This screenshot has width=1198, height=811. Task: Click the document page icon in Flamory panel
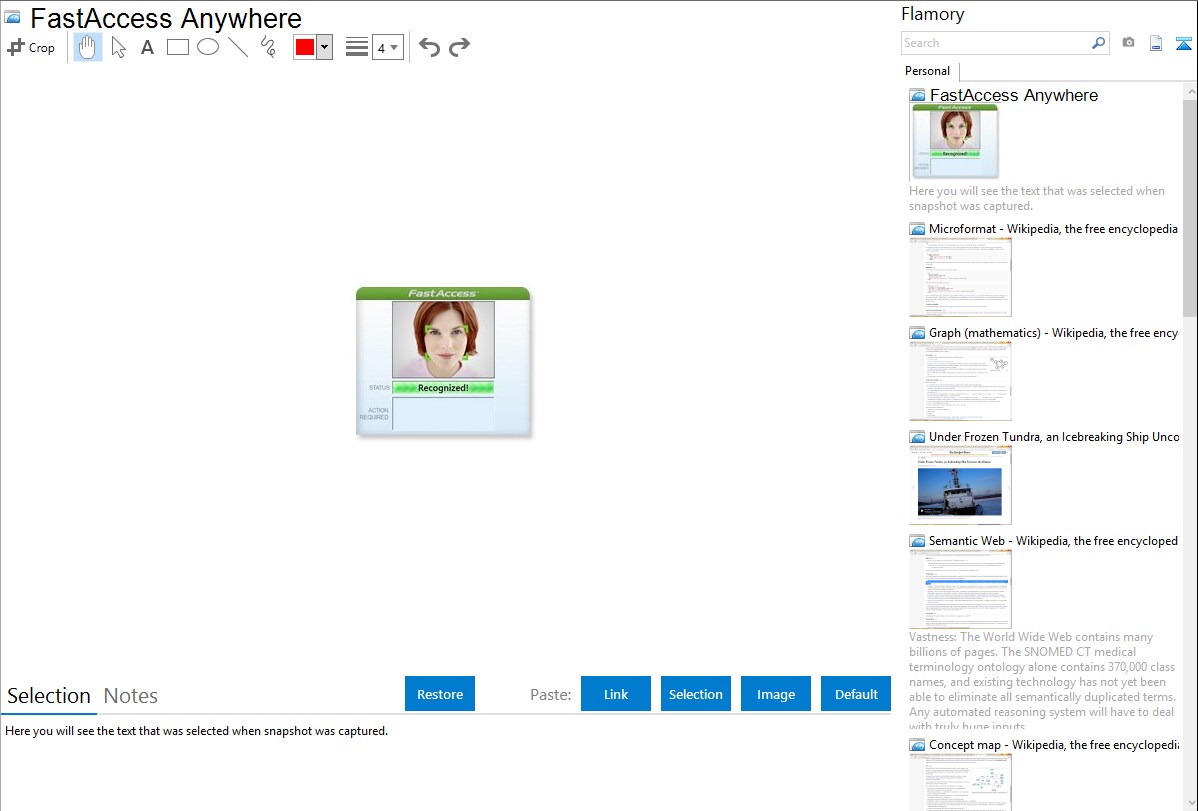tap(1156, 43)
